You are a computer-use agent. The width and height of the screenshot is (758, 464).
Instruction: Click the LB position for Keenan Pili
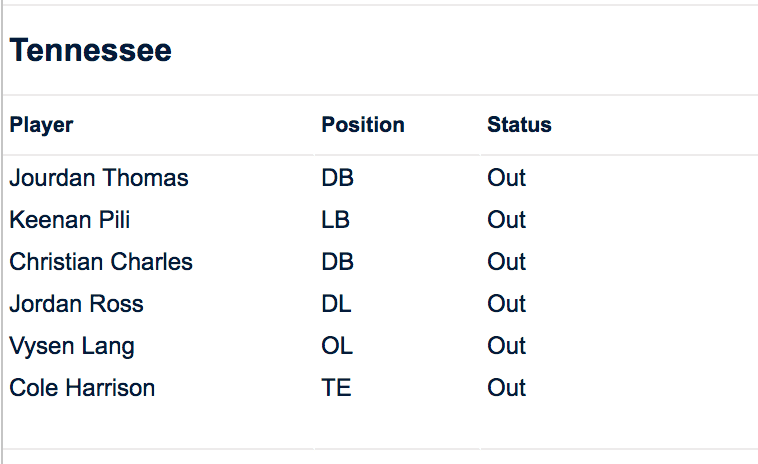coord(335,220)
